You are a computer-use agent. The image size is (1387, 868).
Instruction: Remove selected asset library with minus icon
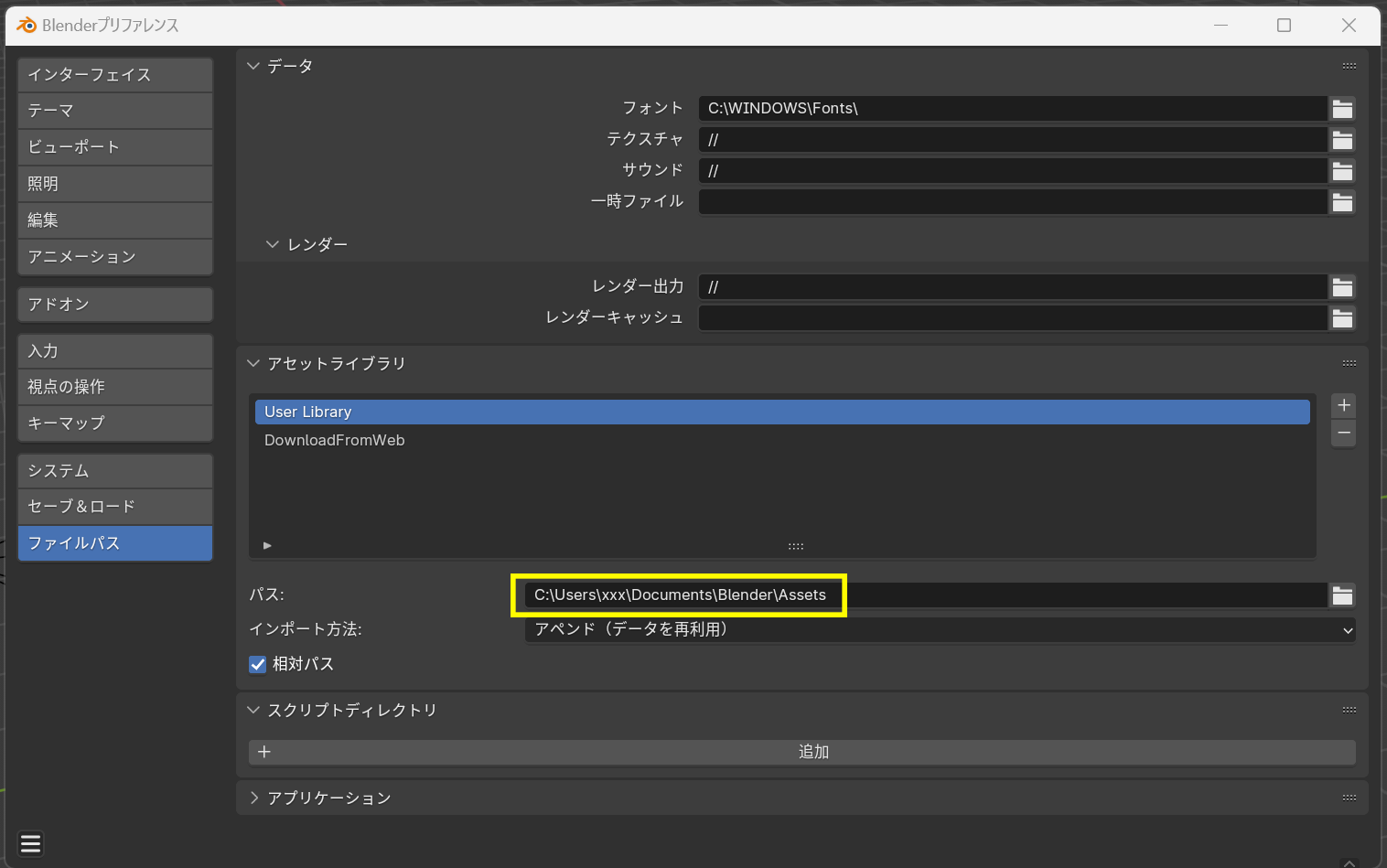click(x=1343, y=433)
